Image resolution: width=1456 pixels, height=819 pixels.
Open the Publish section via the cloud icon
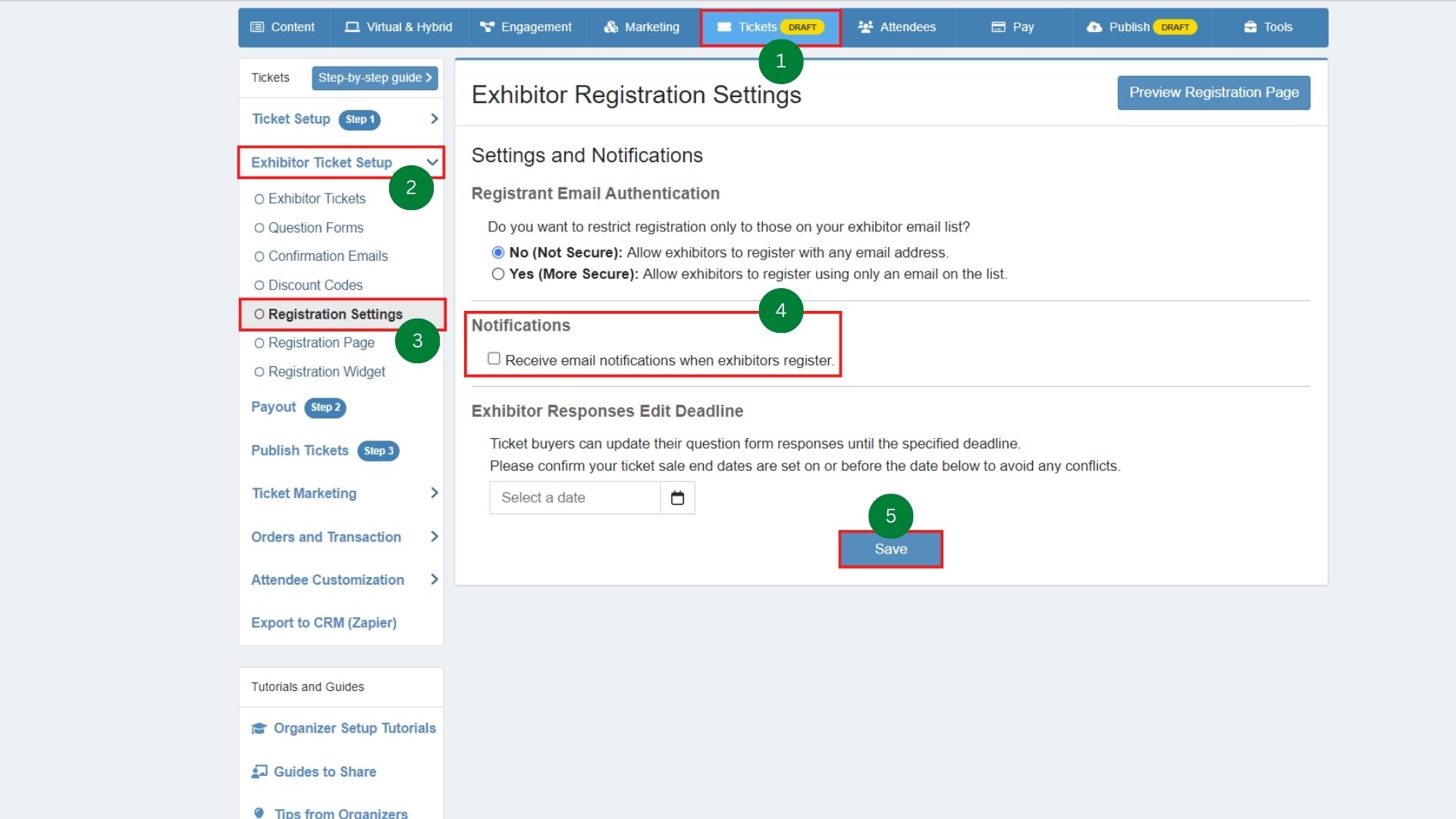[x=1094, y=27]
